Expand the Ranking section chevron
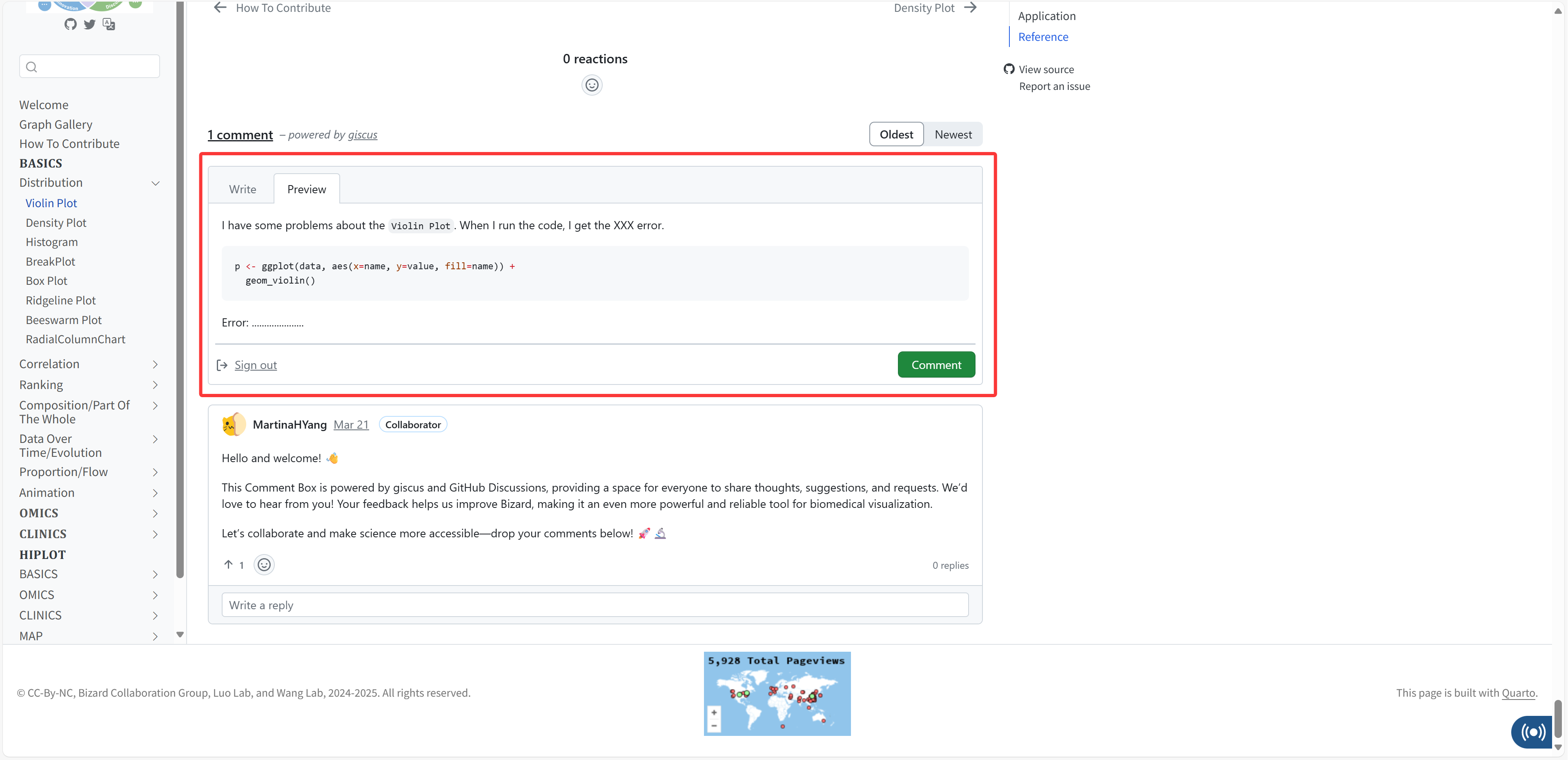 pos(155,385)
